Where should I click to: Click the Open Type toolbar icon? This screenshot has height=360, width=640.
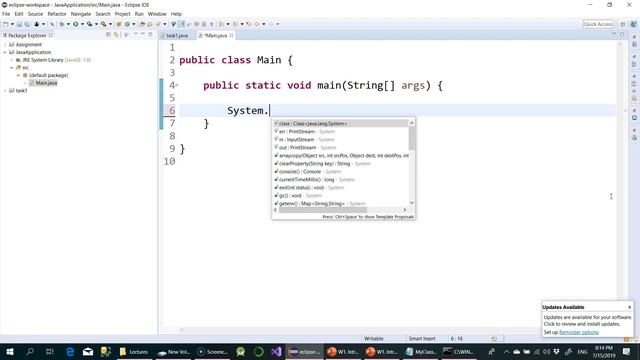[142, 24]
